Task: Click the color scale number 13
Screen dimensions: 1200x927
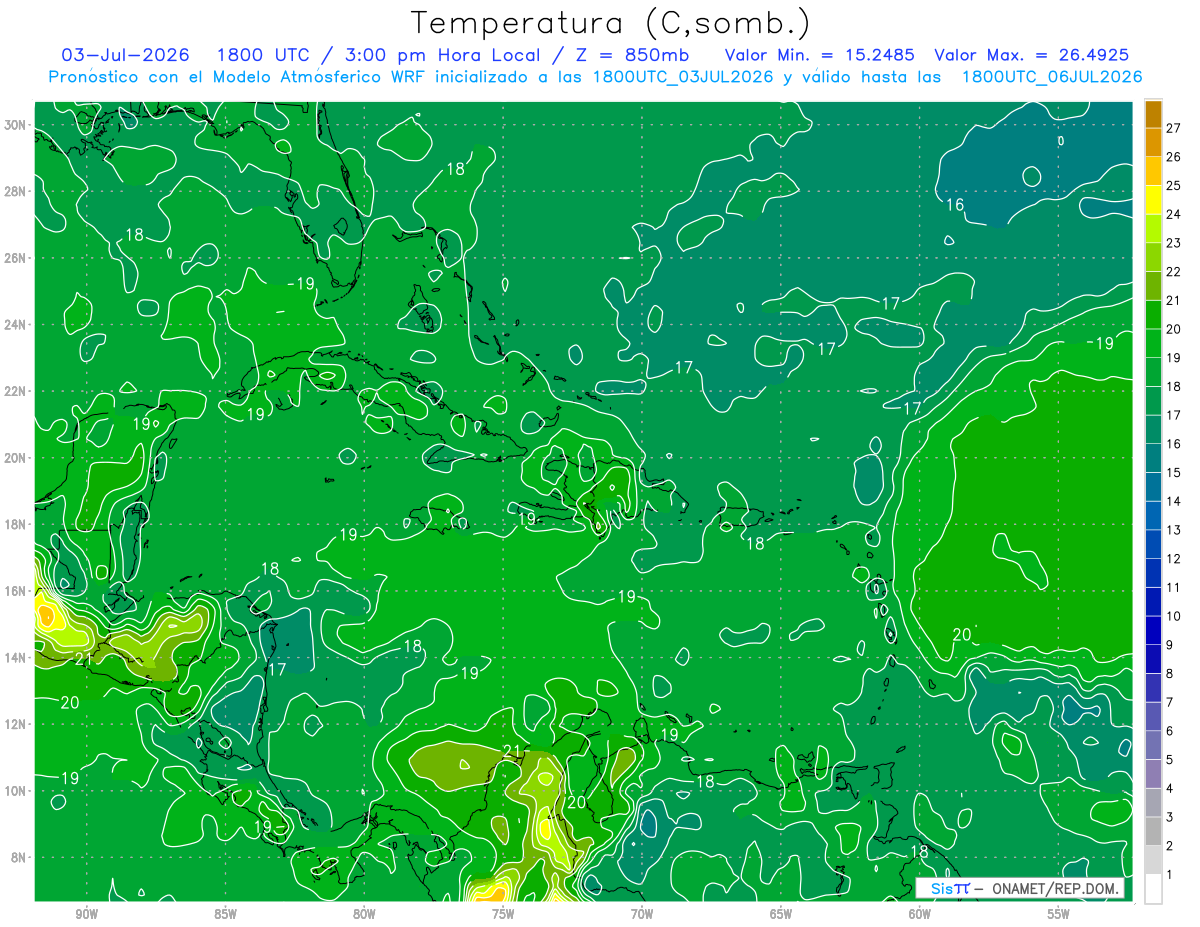Action: pos(1173,530)
